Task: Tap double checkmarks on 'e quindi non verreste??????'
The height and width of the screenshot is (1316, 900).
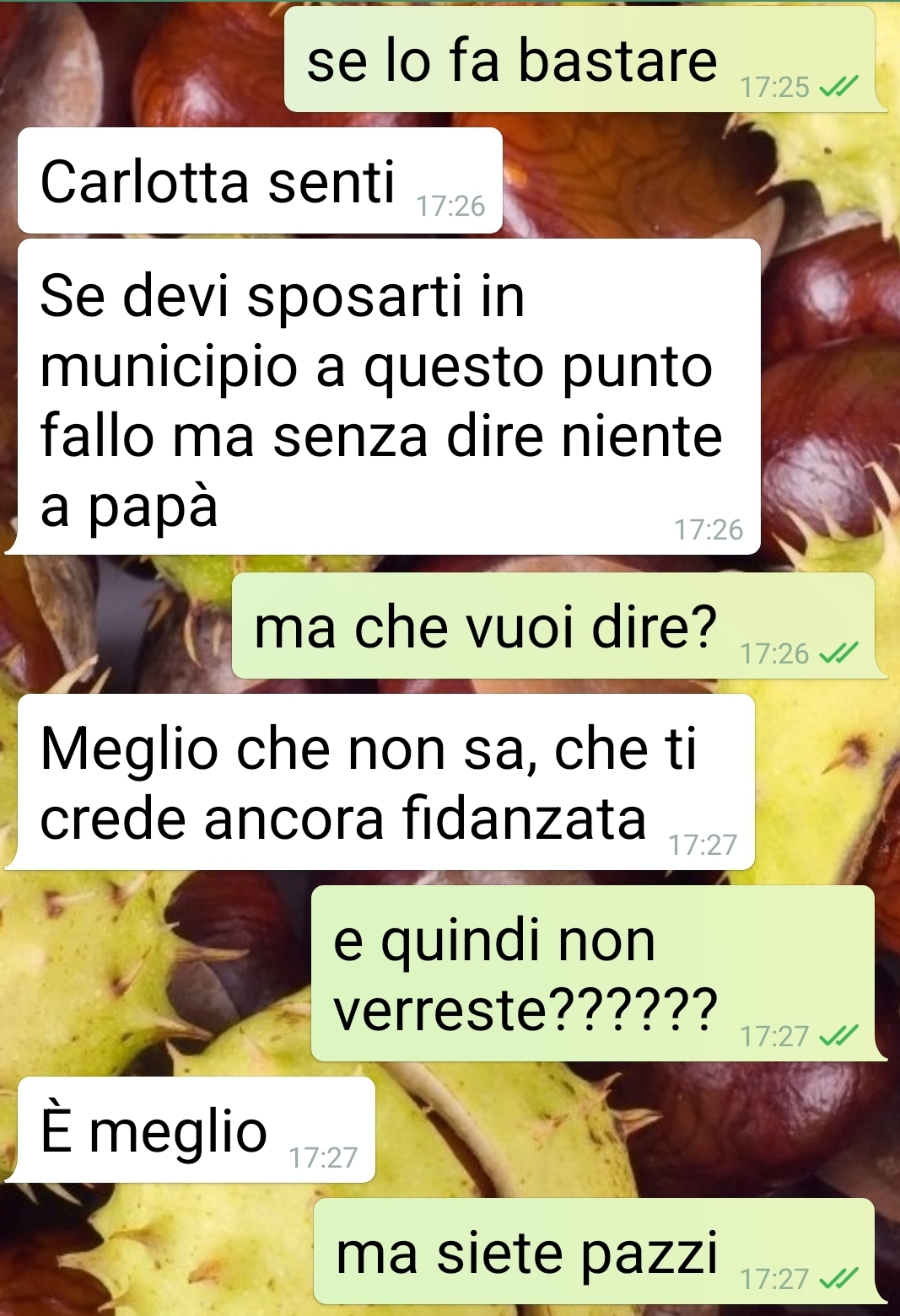Action: [839, 1035]
